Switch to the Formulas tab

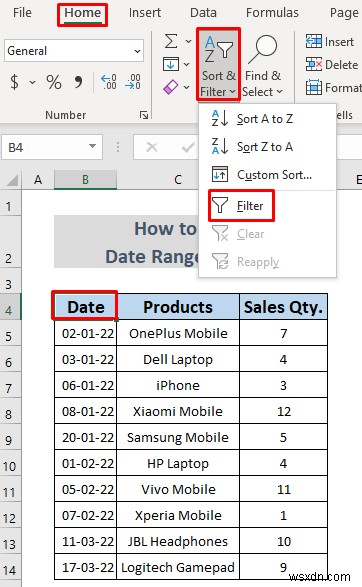point(272,13)
